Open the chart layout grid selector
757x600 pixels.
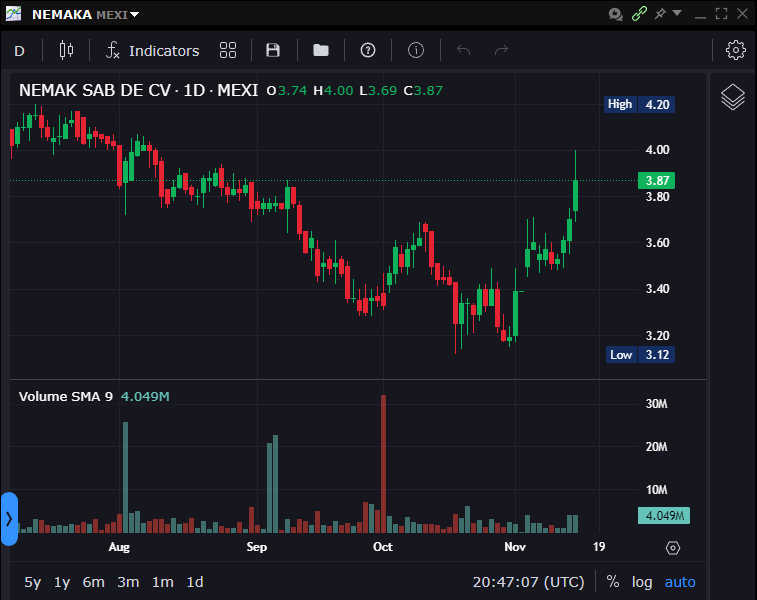click(228, 50)
